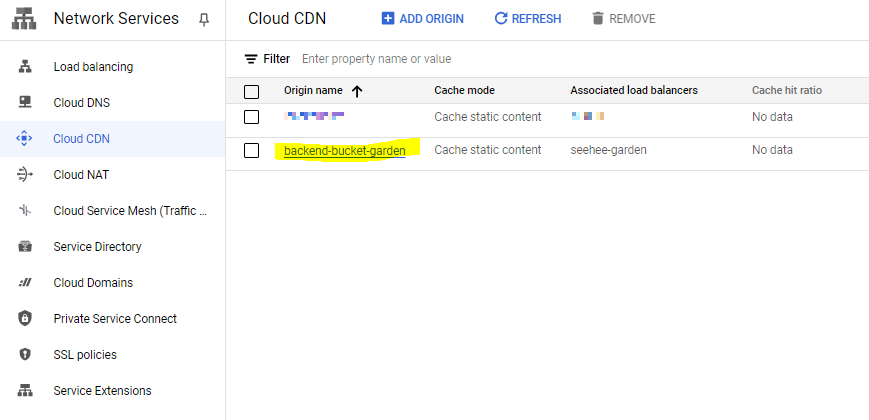Click the Network Services heading
This screenshot has width=869, height=420.
click(116, 19)
